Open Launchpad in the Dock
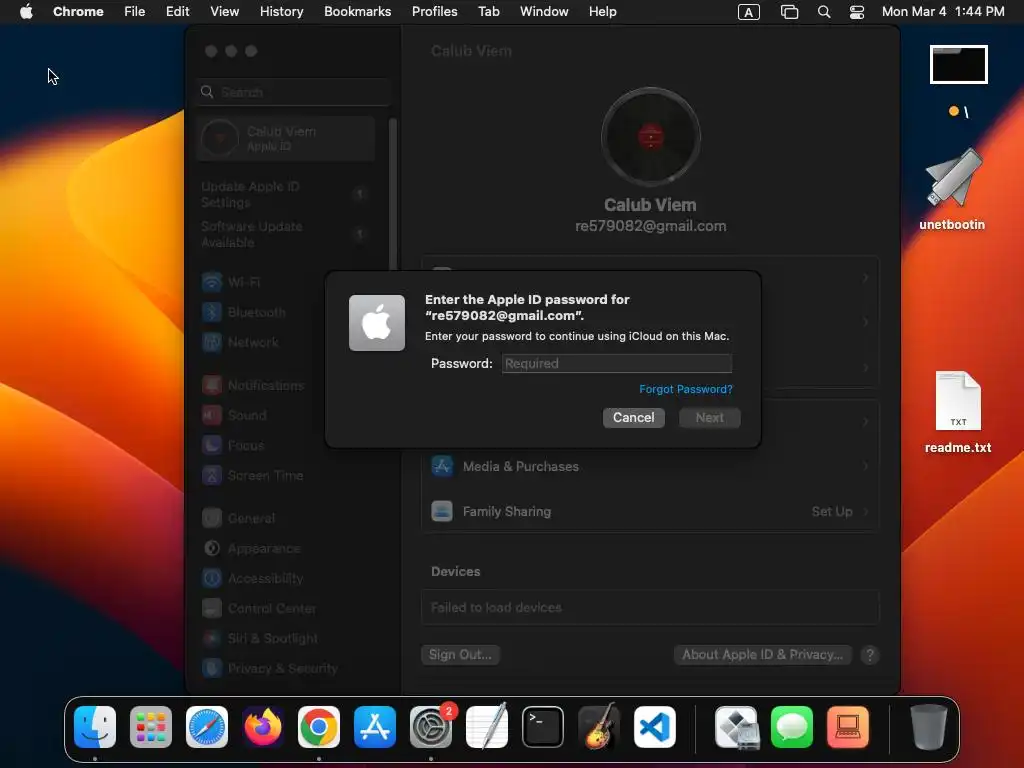Image resolution: width=1024 pixels, height=768 pixels. (x=151, y=726)
